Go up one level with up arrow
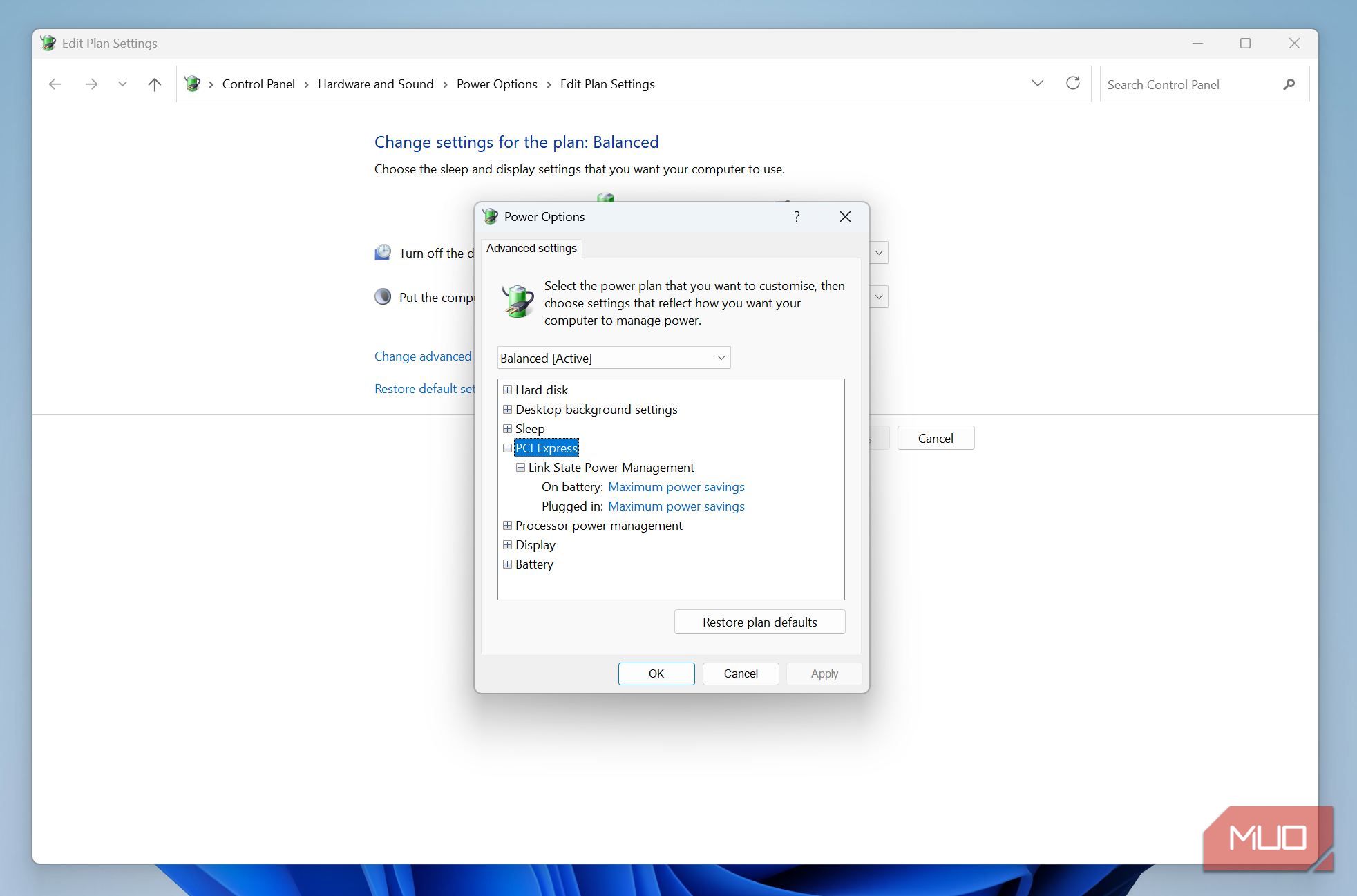Viewport: 1357px width, 896px height. pyautogui.click(x=155, y=84)
